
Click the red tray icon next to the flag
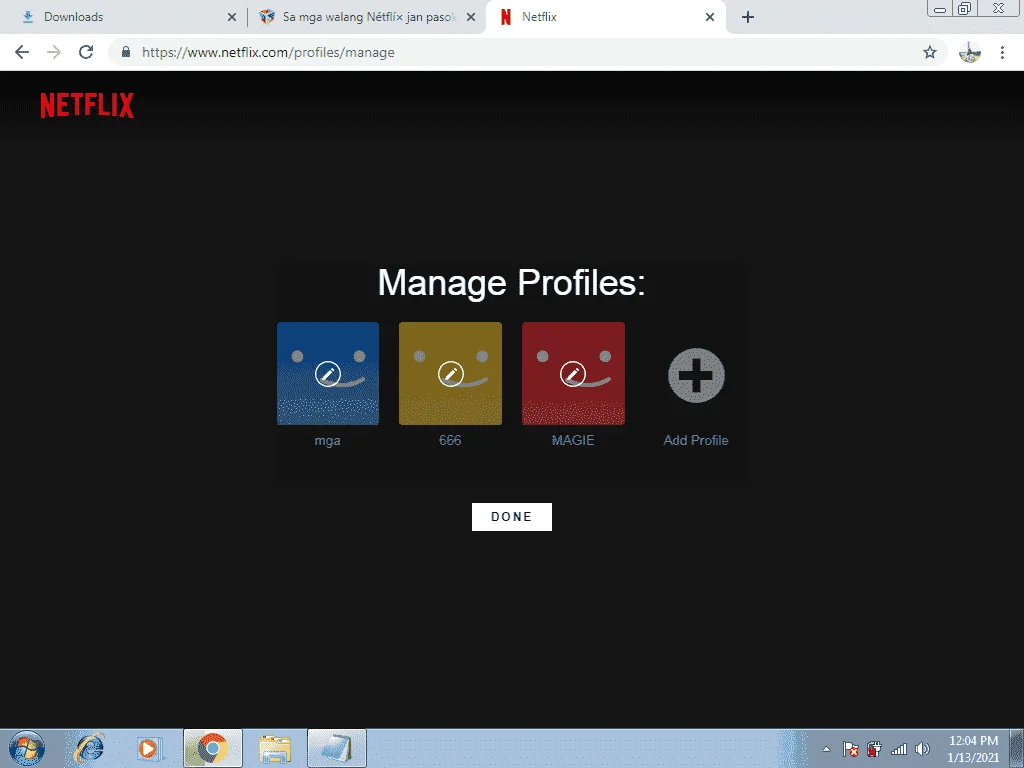tap(874, 749)
